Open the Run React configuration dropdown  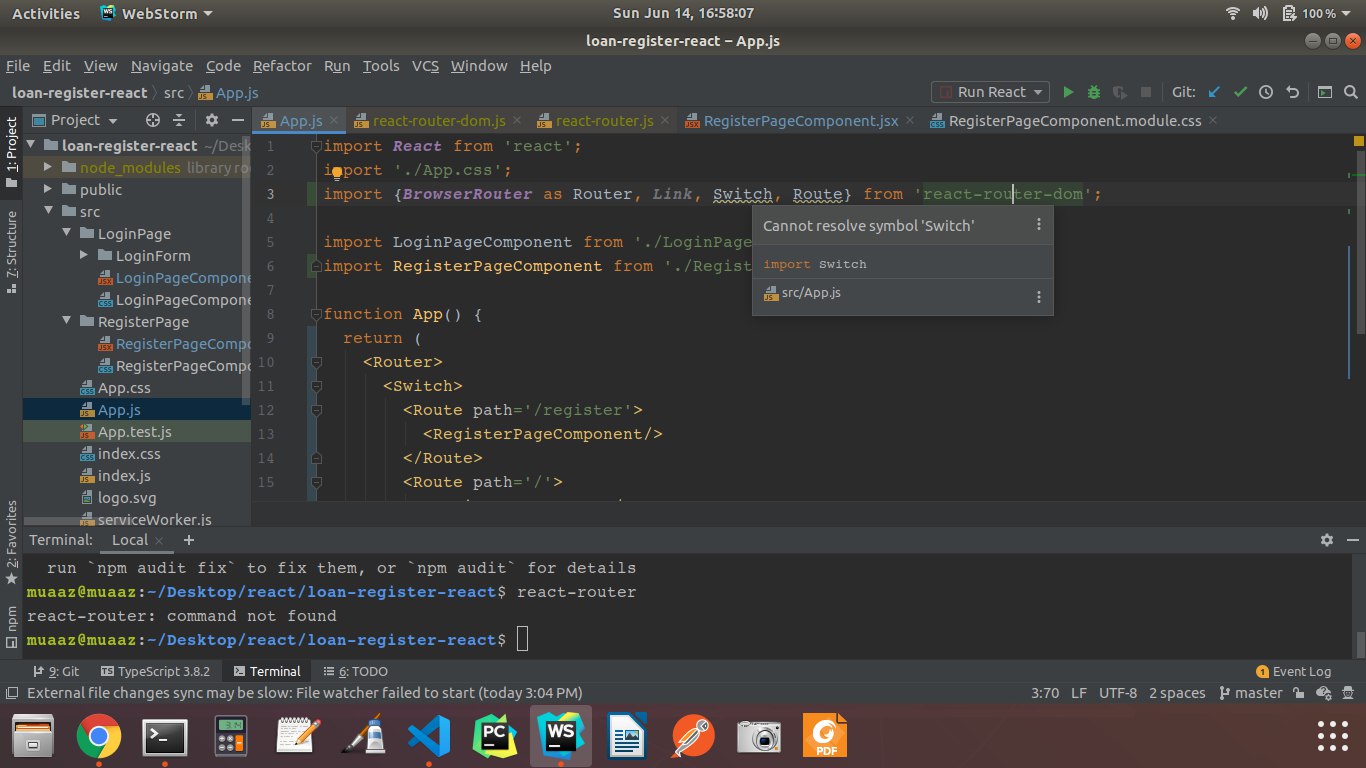pyautogui.click(x=990, y=92)
